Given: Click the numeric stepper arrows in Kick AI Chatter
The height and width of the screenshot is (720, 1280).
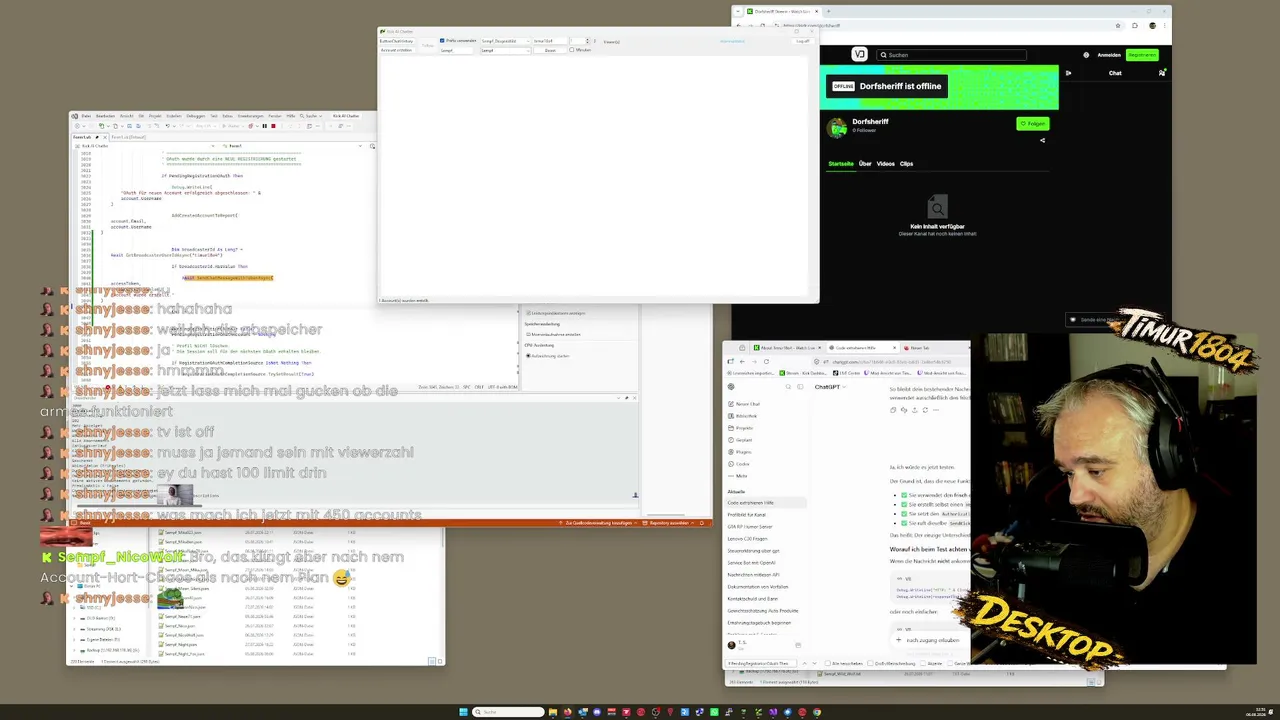Looking at the screenshot, I should coord(590,41).
